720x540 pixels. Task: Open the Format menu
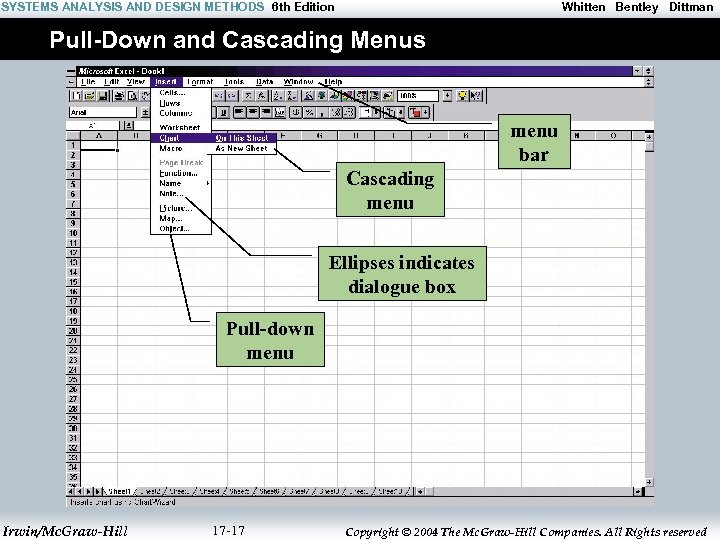(x=200, y=82)
